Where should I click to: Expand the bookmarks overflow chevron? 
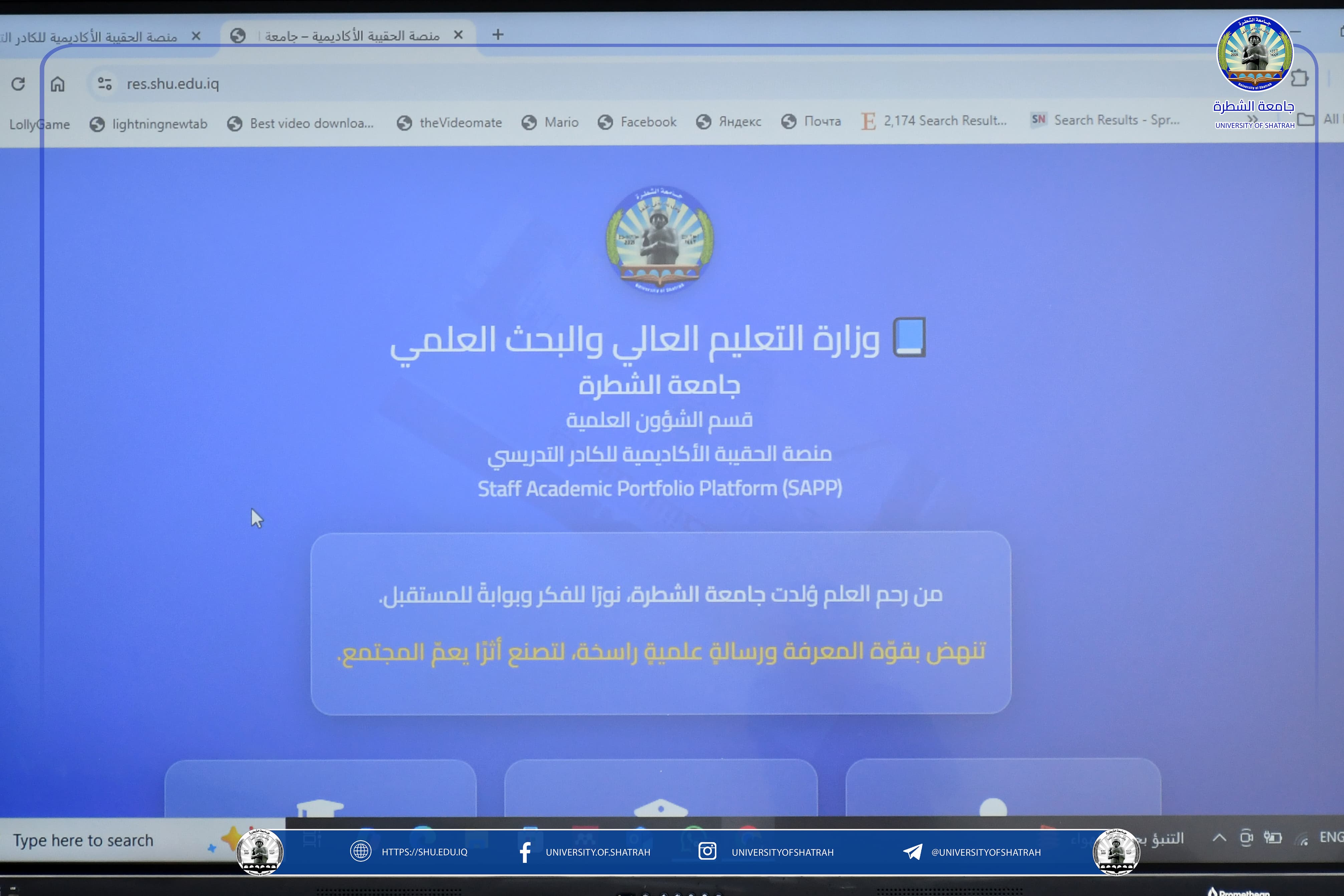(1253, 119)
